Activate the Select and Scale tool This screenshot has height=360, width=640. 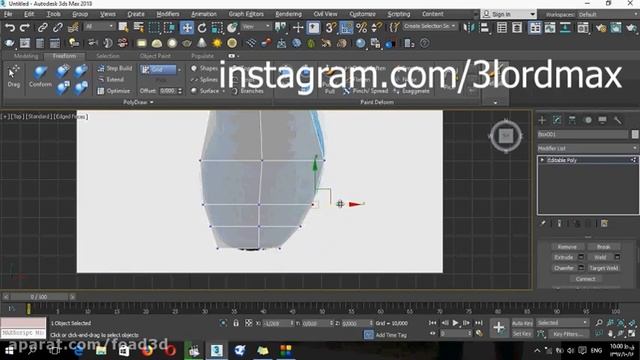click(217, 28)
